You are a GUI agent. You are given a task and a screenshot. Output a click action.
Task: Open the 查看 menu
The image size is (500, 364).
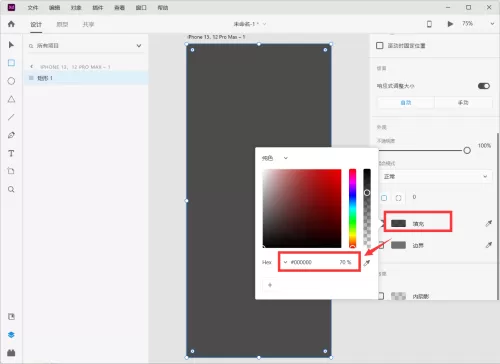click(x=119, y=7)
